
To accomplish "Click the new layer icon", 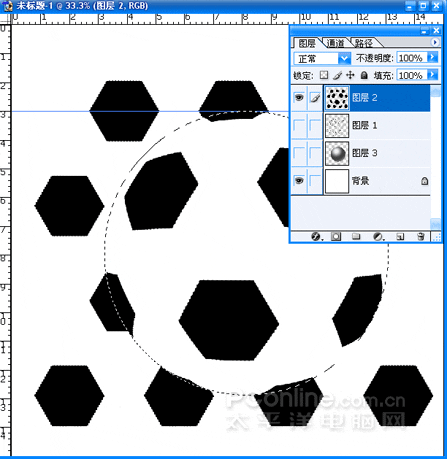I will [x=400, y=237].
